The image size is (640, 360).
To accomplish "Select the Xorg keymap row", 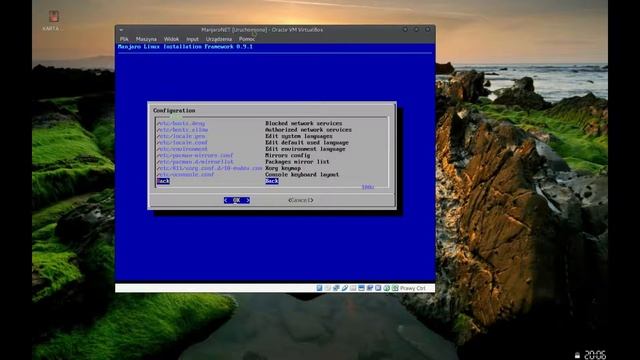I will [229, 168].
